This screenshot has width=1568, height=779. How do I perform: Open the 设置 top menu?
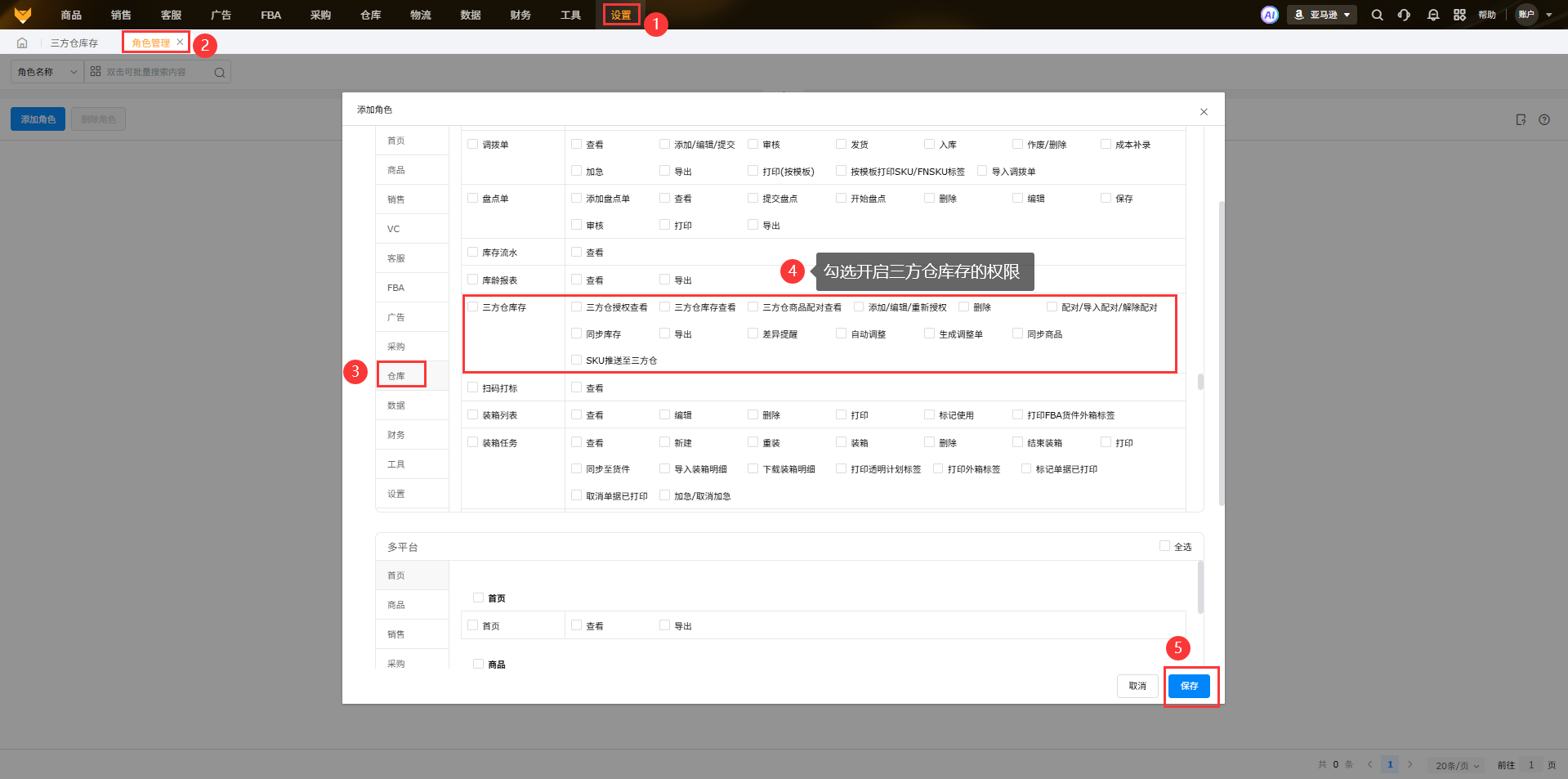[x=621, y=15]
